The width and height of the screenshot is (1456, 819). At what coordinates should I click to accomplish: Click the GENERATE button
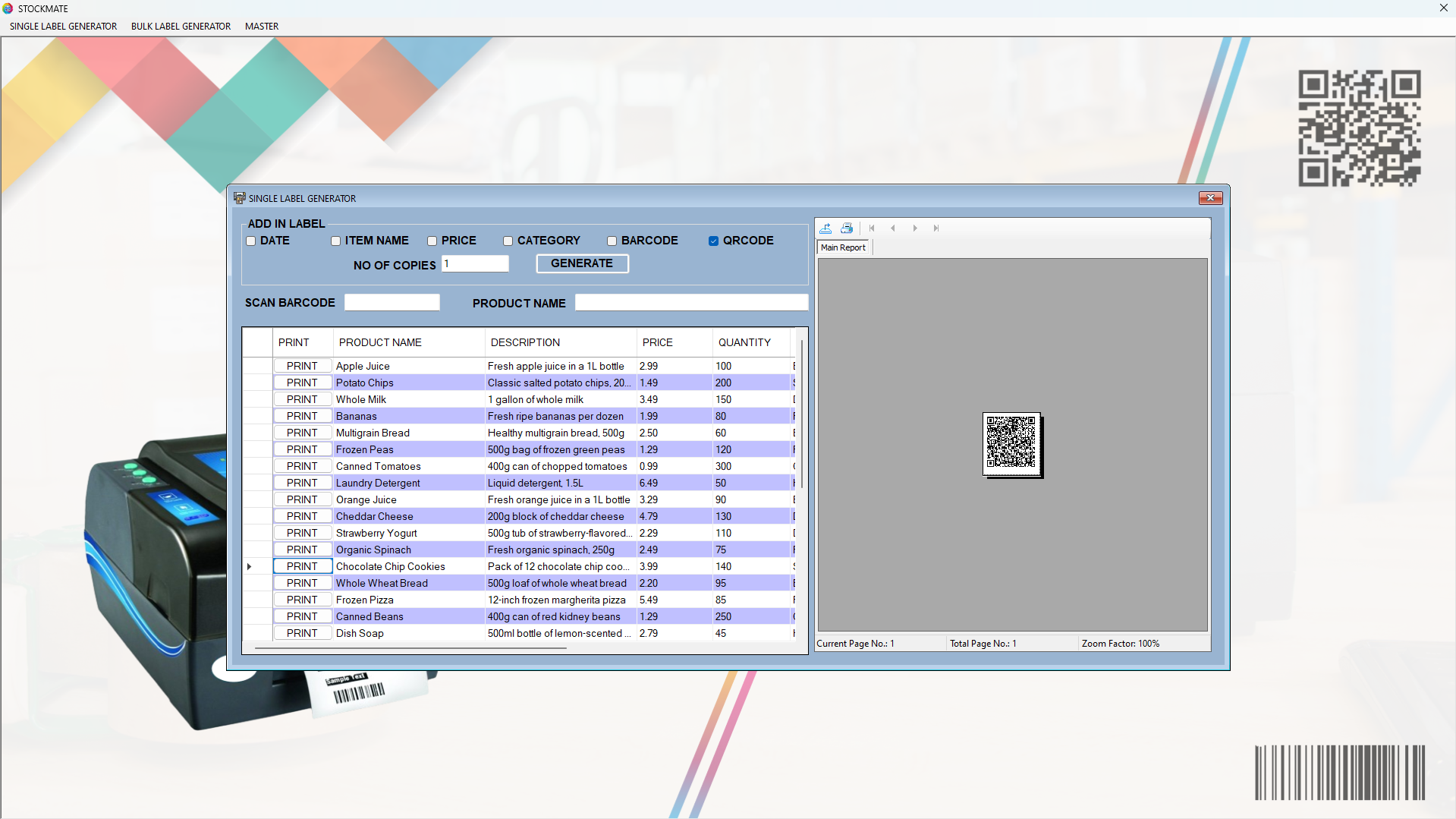[x=582, y=263]
